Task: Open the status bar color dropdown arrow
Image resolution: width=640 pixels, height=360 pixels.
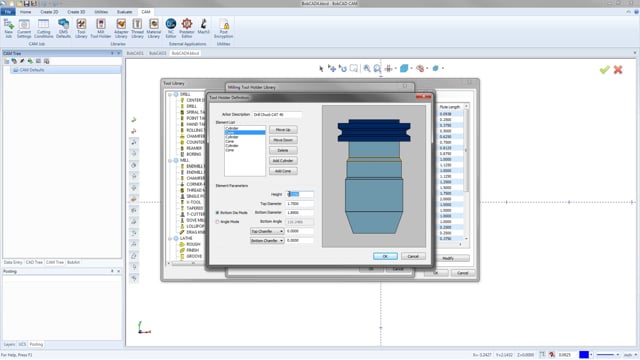Action: pos(591,355)
